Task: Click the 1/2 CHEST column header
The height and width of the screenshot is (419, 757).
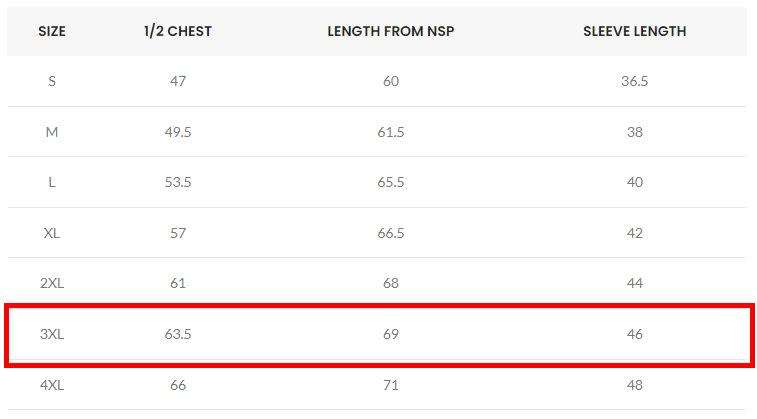Action: [178, 31]
